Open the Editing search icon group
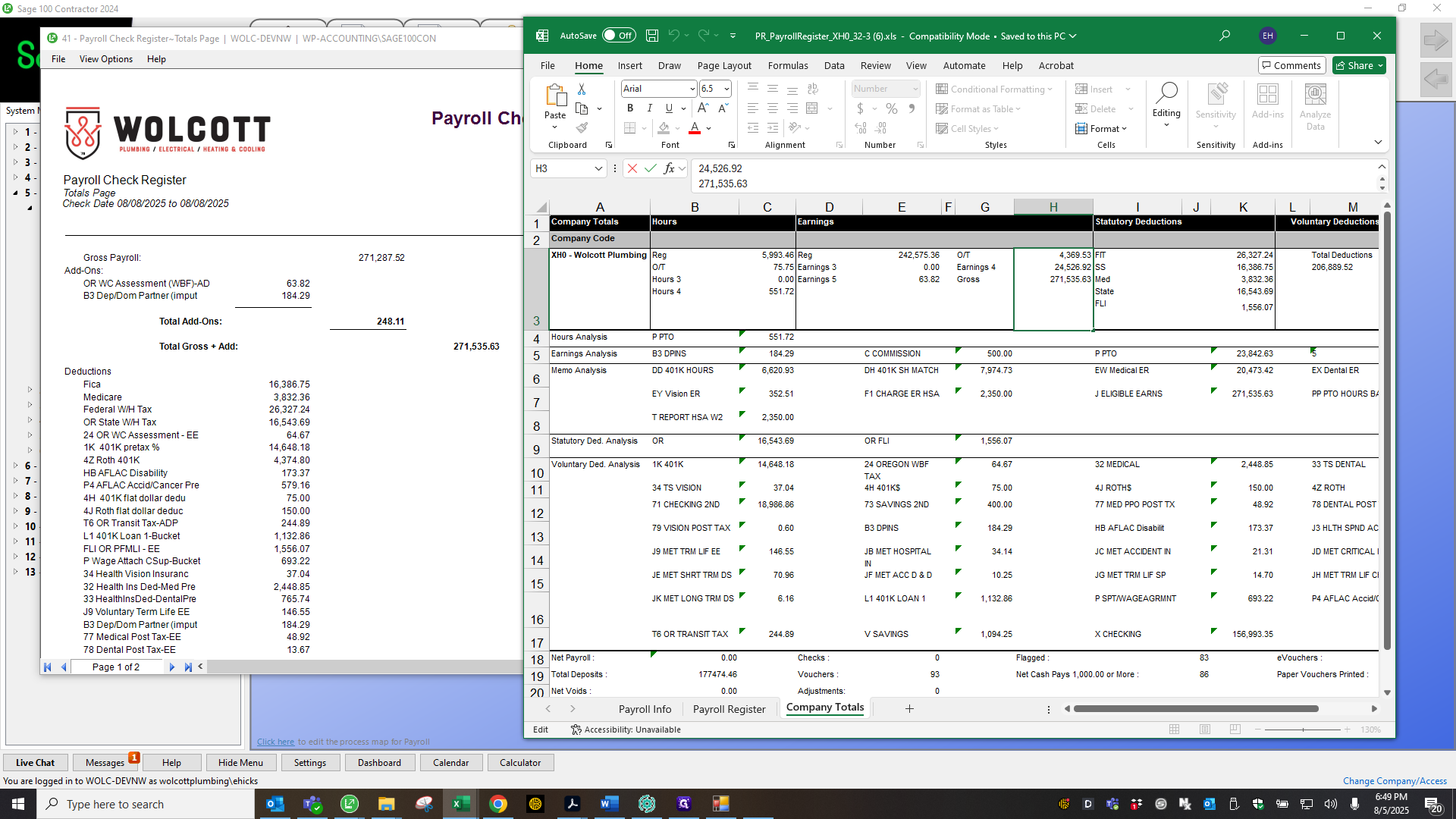This screenshot has height=819, width=1456. 1166,104
